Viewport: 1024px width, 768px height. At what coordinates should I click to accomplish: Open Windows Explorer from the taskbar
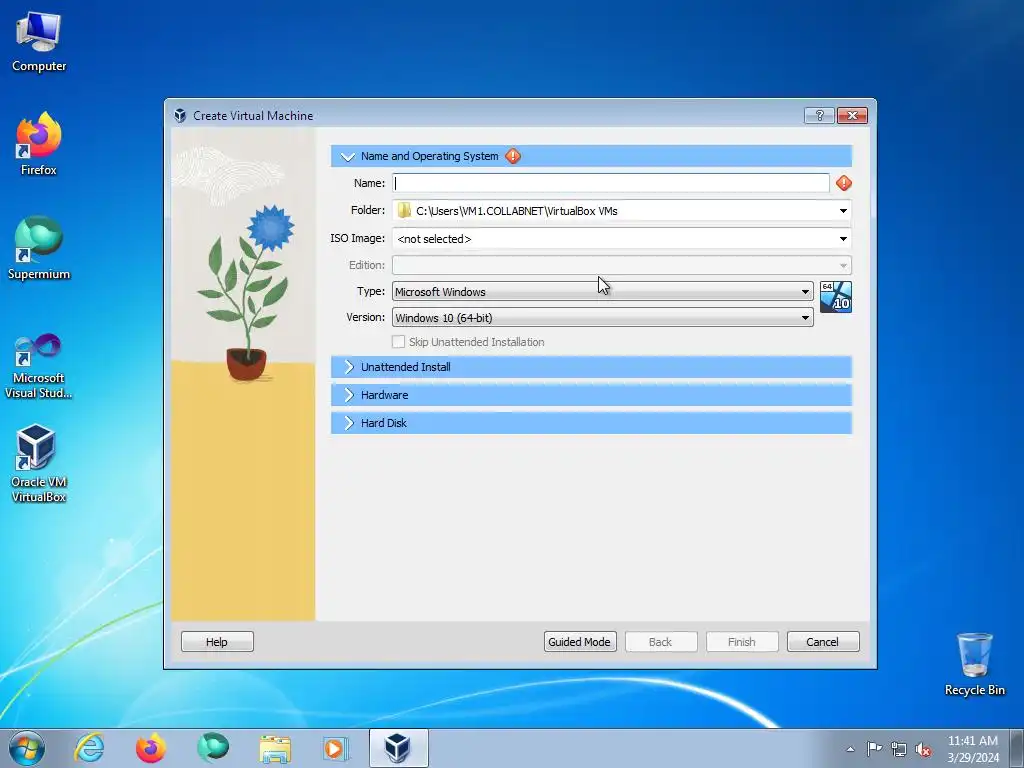pos(275,748)
